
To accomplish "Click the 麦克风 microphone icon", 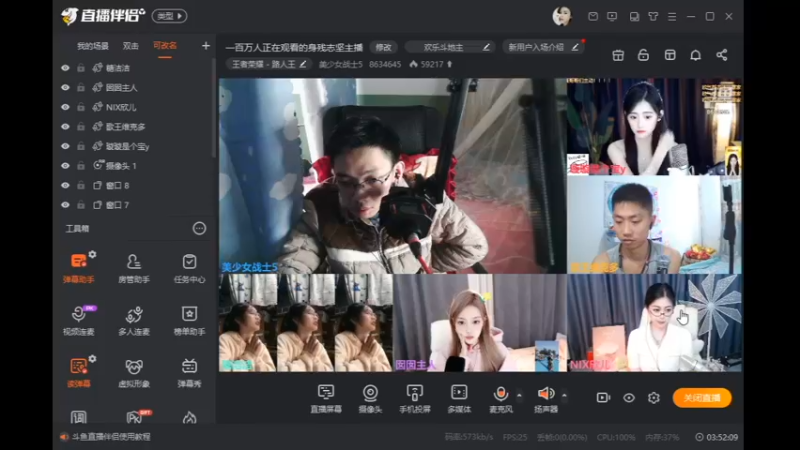I will [x=501, y=394].
